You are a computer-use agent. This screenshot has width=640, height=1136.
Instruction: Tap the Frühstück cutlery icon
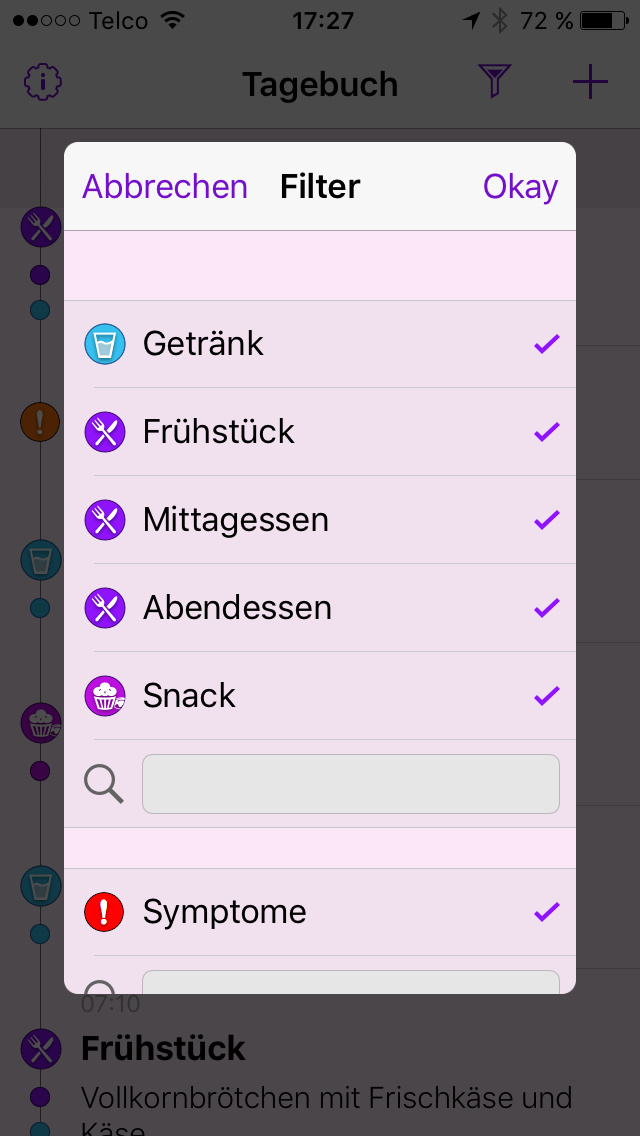(x=105, y=432)
